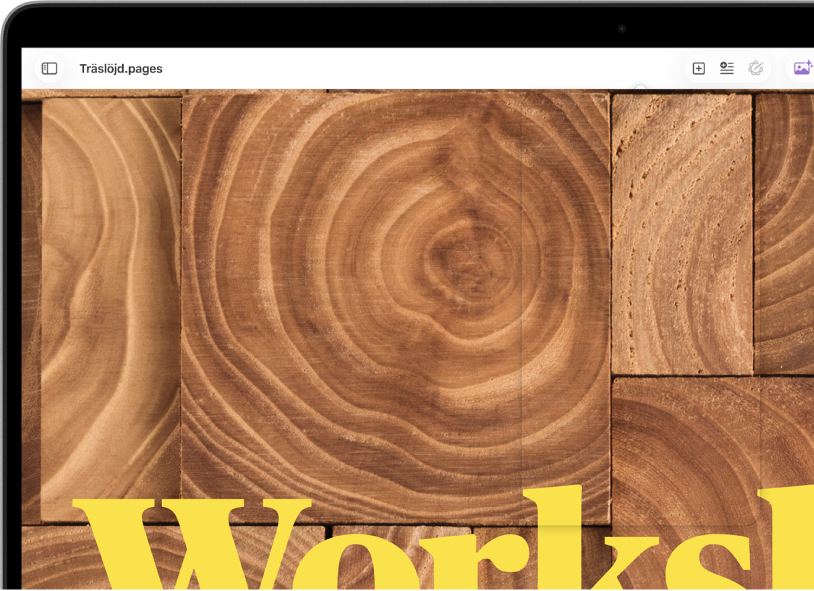Open the purple image generation icon

pyautogui.click(x=803, y=68)
